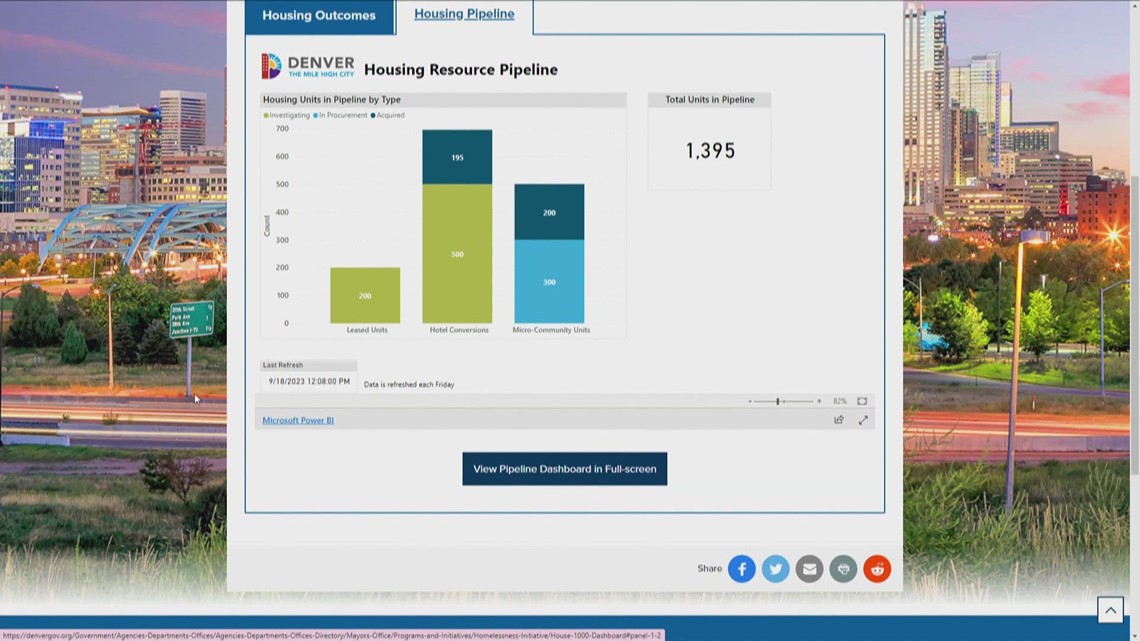Open the Microsoft Power BI link
Screen dimensions: 1140x641
click(x=297, y=420)
